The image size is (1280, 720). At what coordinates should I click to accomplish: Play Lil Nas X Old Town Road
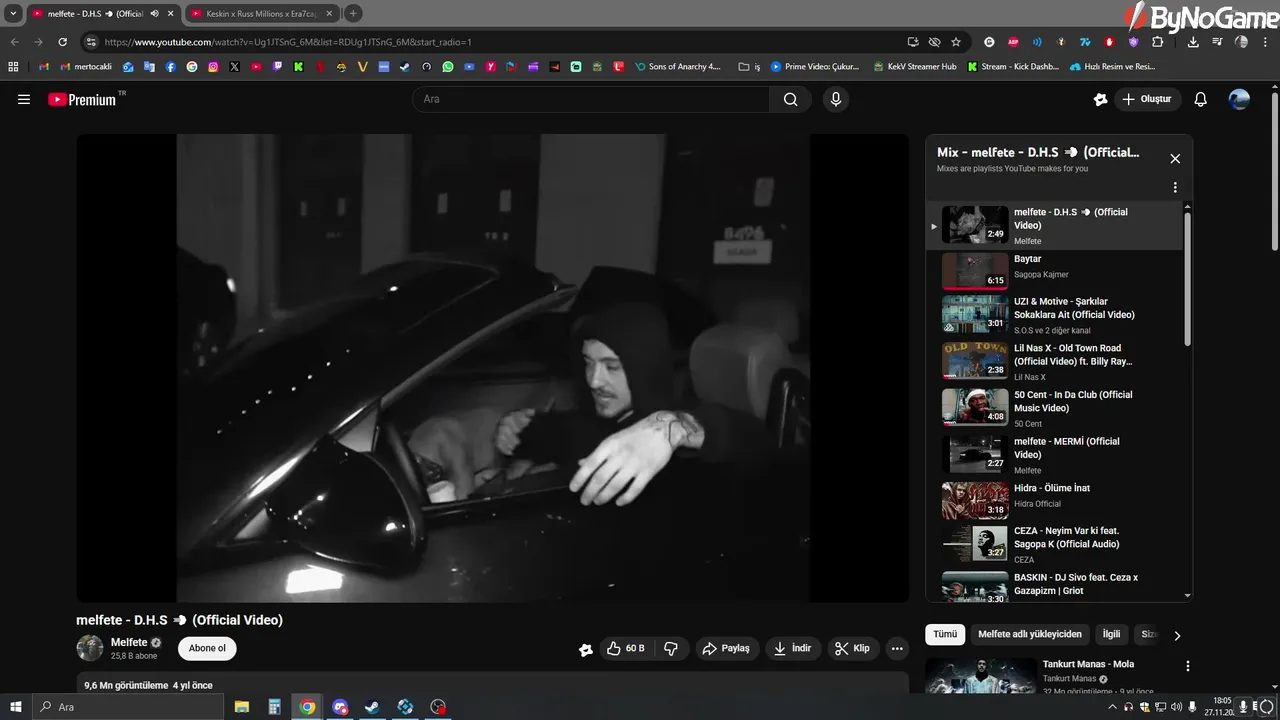click(1055, 361)
